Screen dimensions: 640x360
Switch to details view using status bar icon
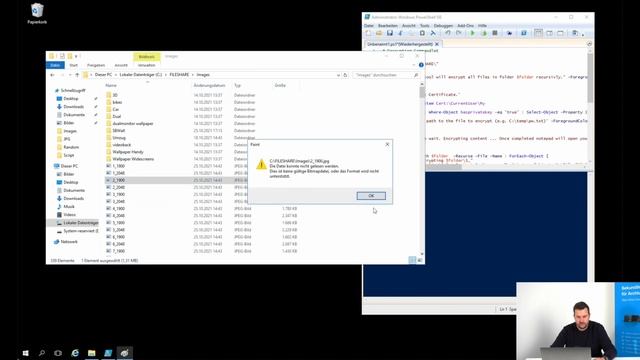coord(412,260)
